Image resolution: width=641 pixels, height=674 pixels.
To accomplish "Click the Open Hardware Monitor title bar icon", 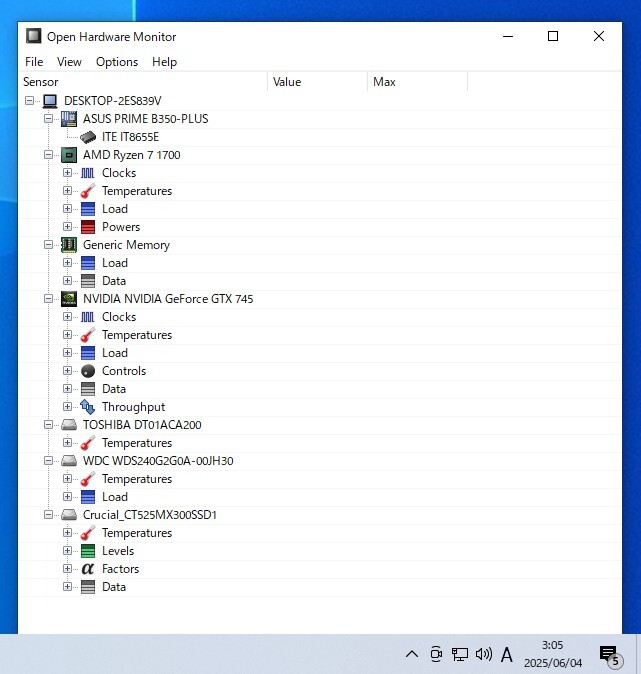I will click(x=34, y=36).
